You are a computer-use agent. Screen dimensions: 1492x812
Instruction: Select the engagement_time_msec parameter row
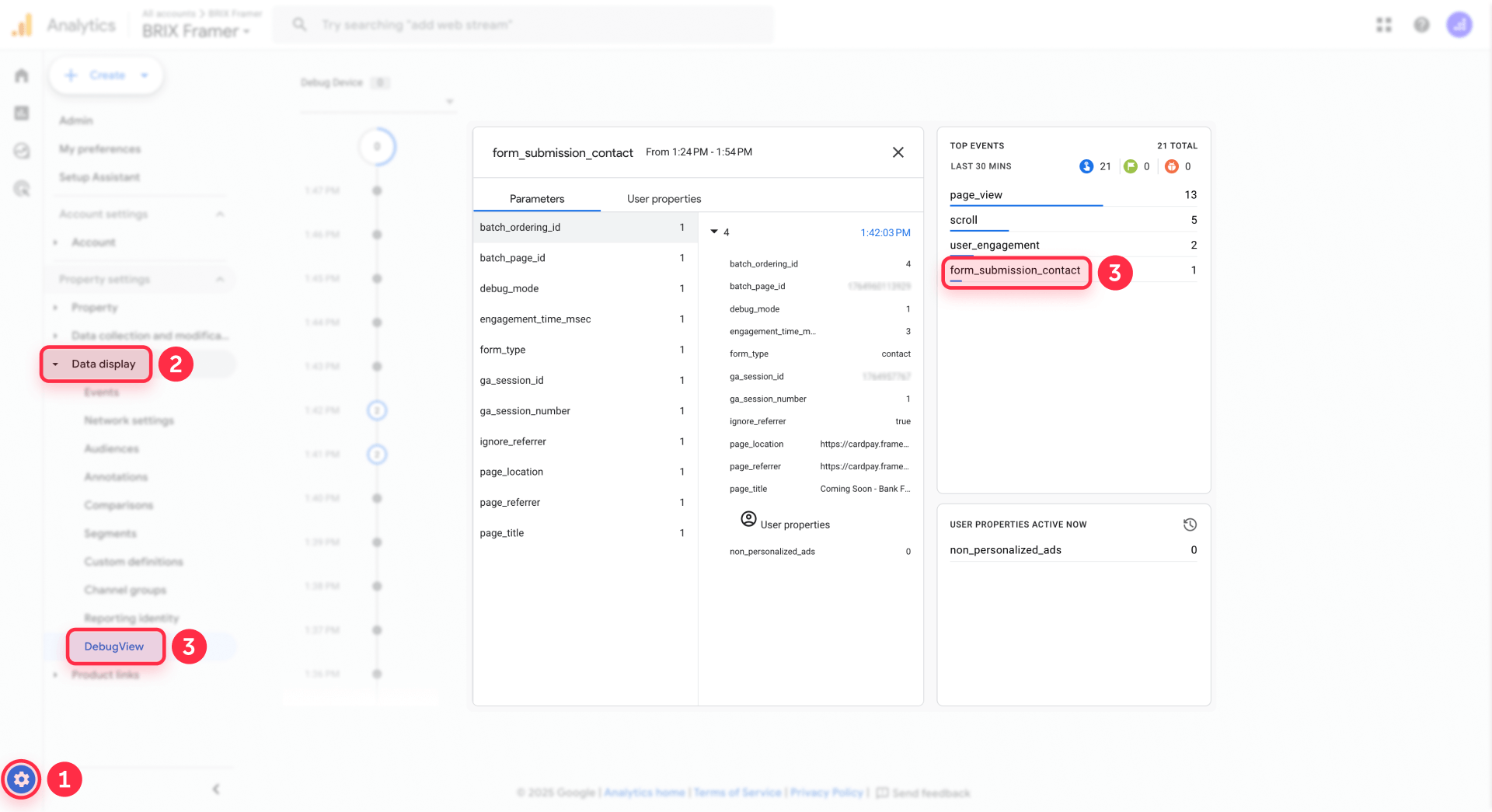pos(585,319)
